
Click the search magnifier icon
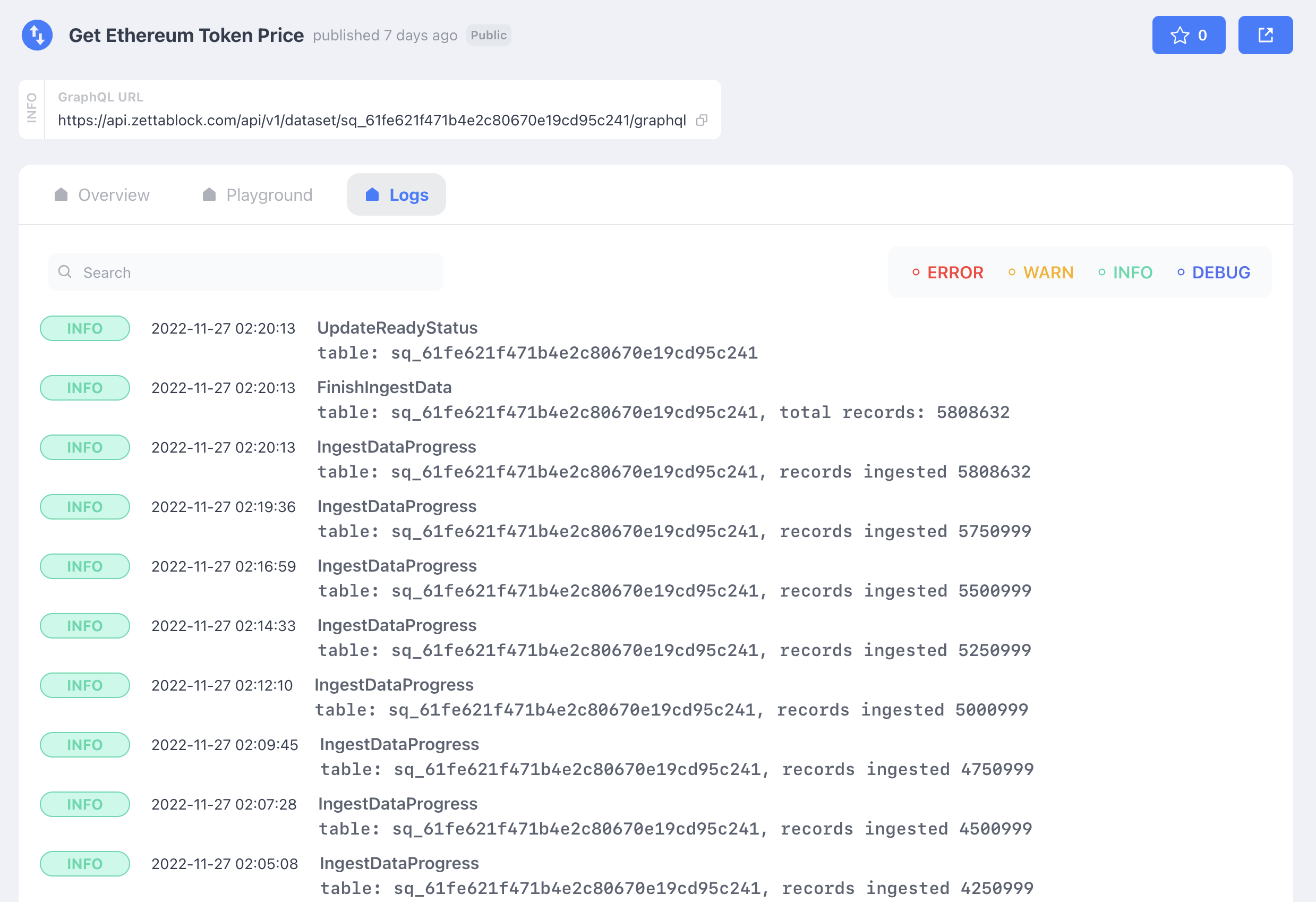pos(65,272)
